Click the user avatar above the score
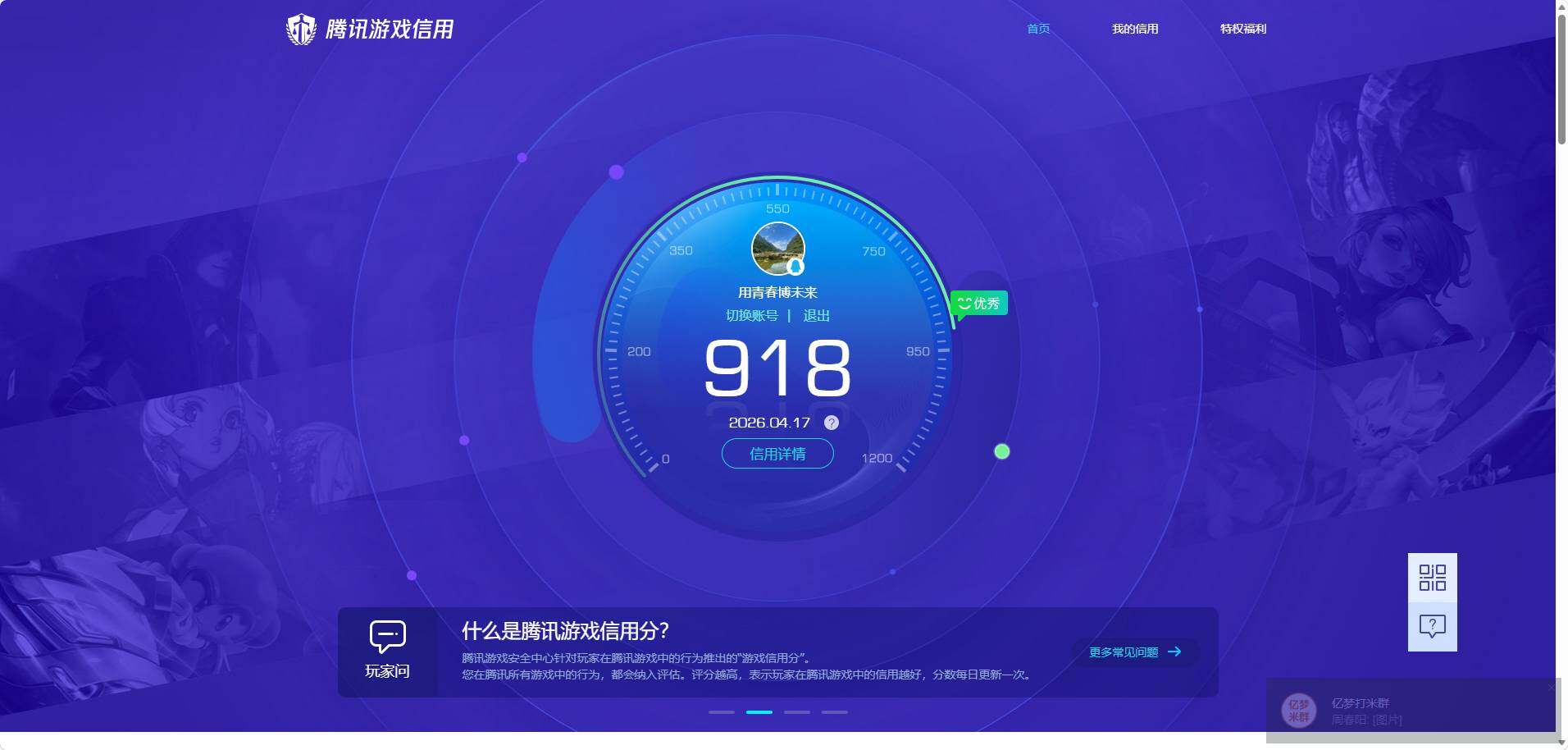The width and height of the screenshot is (1568, 750). point(777,248)
